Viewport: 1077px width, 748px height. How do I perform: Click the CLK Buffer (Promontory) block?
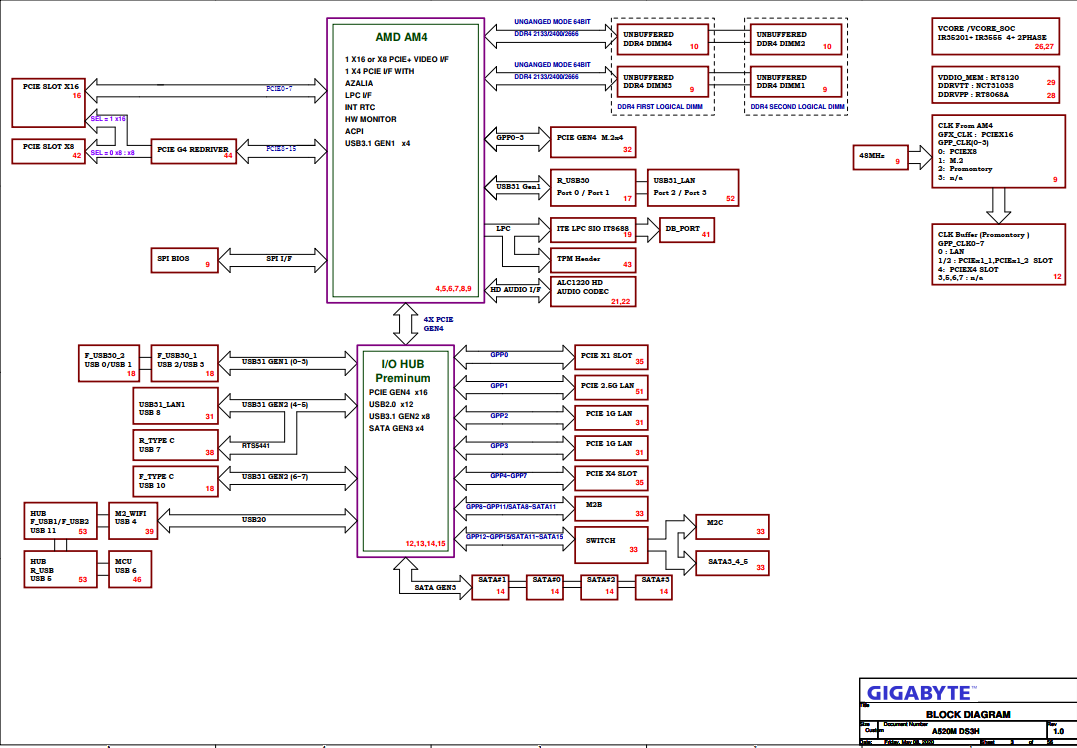tap(998, 254)
